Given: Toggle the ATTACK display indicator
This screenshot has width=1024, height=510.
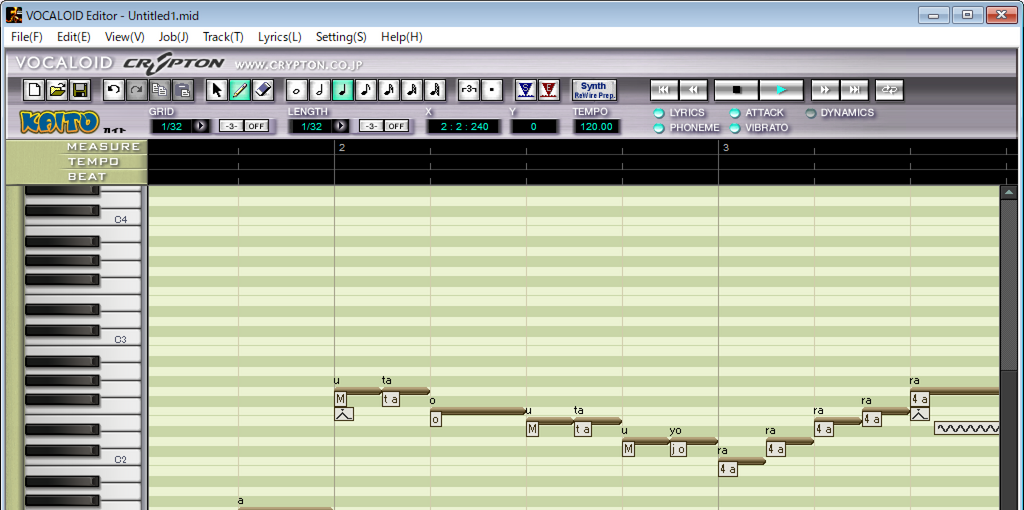Looking at the screenshot, I should pyautogui.click(x=735, y=113).
